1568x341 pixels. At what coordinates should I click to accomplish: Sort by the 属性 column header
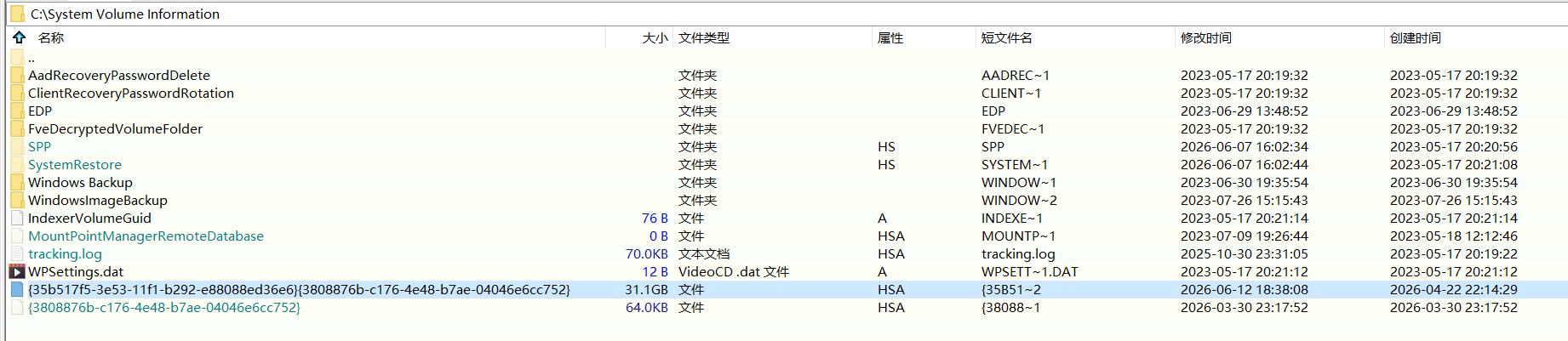point(890,37)
